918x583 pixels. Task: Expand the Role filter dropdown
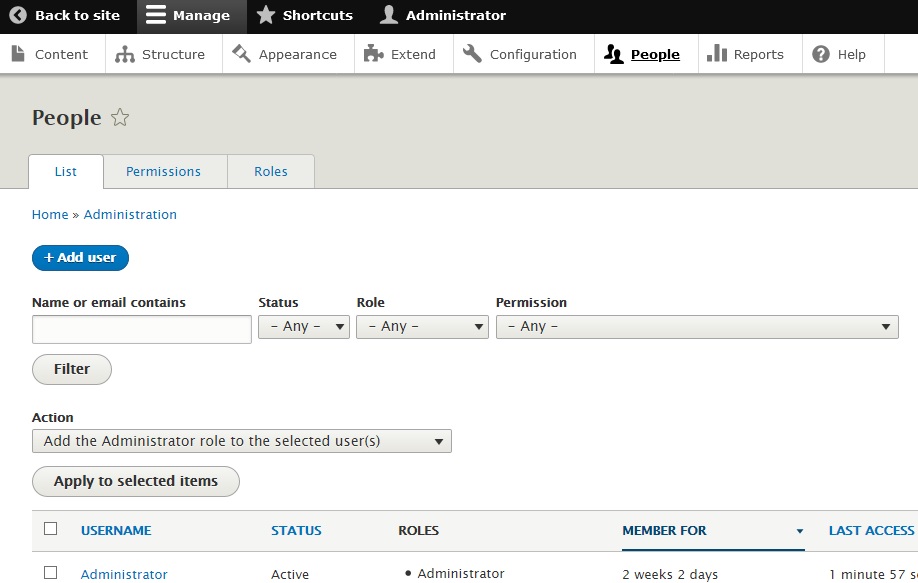coord(422,327)
